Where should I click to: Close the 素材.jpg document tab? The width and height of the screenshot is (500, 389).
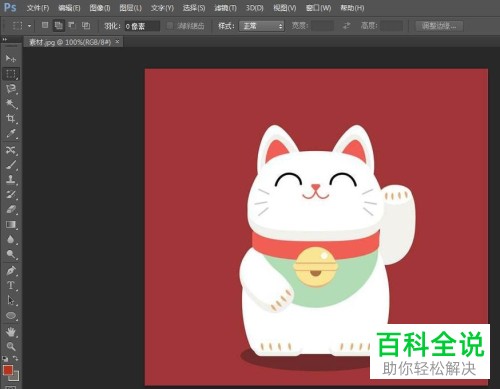[117, 42]
